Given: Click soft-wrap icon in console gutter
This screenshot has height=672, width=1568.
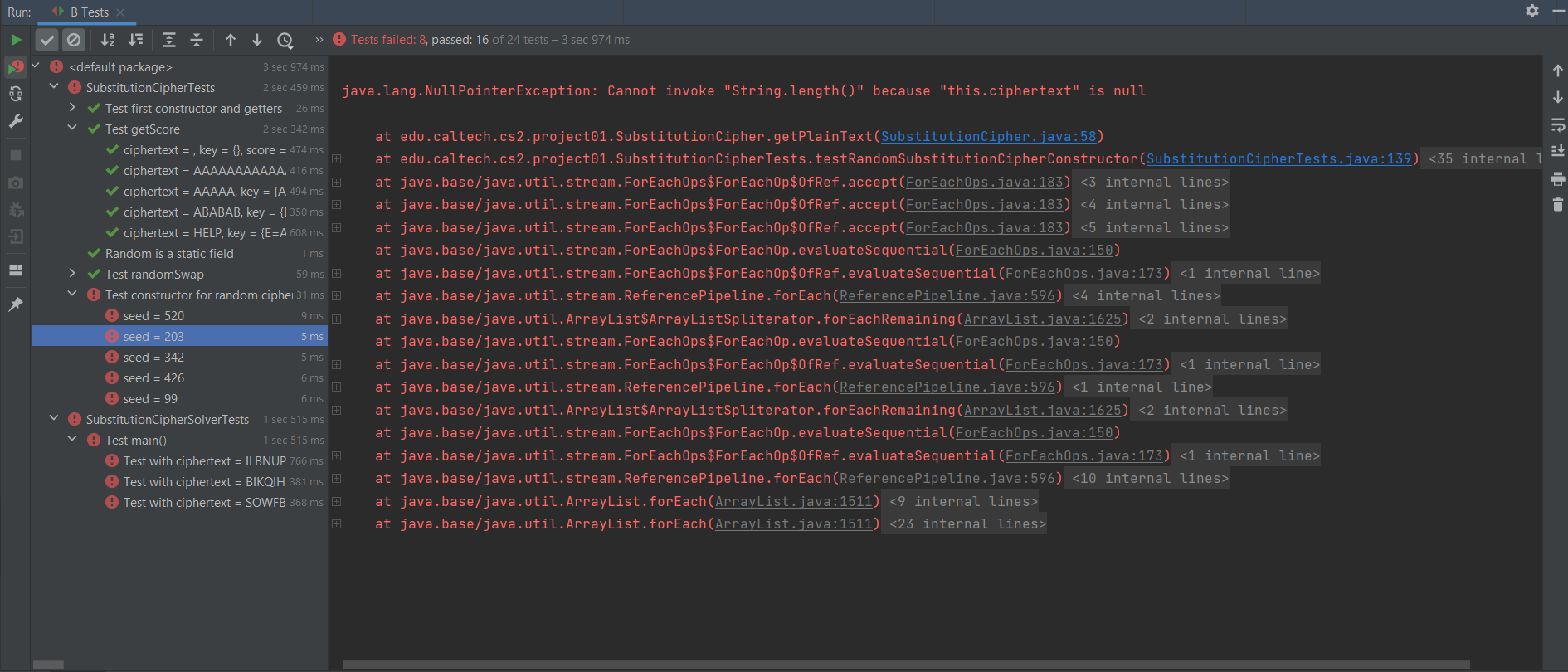Looking at the screenshot, I should click(1557, 124).
